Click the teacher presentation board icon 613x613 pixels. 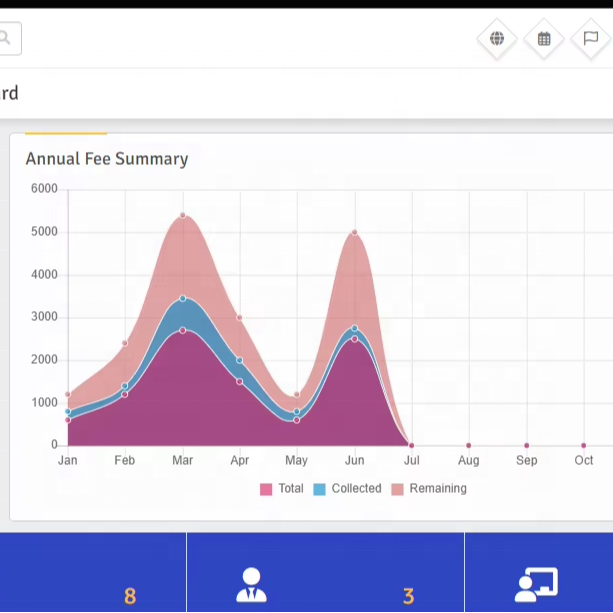(x=536, y=585)
